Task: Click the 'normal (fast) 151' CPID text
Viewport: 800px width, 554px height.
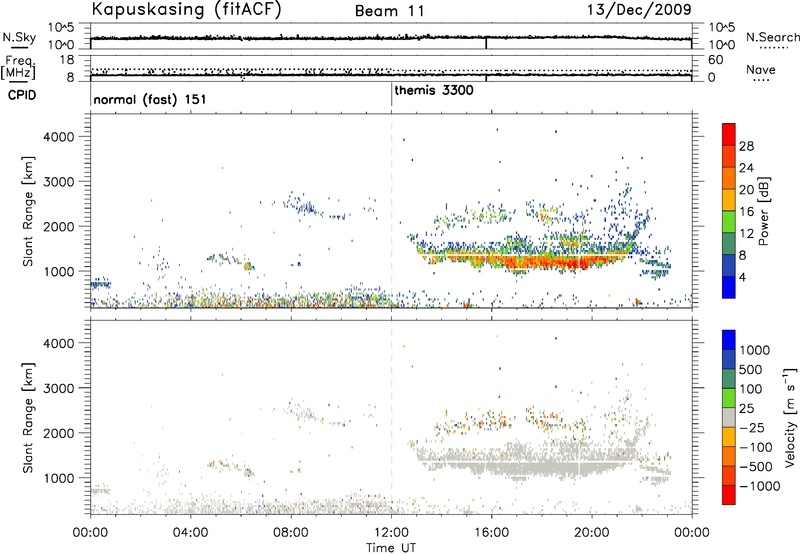Action: (150, 99)
